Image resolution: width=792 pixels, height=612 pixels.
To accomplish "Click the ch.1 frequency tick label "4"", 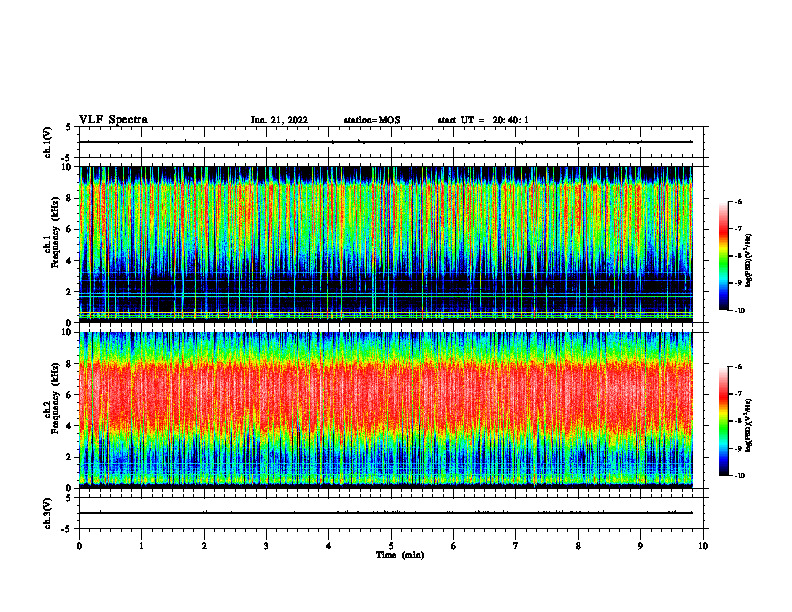I will (x=70, y=261).
